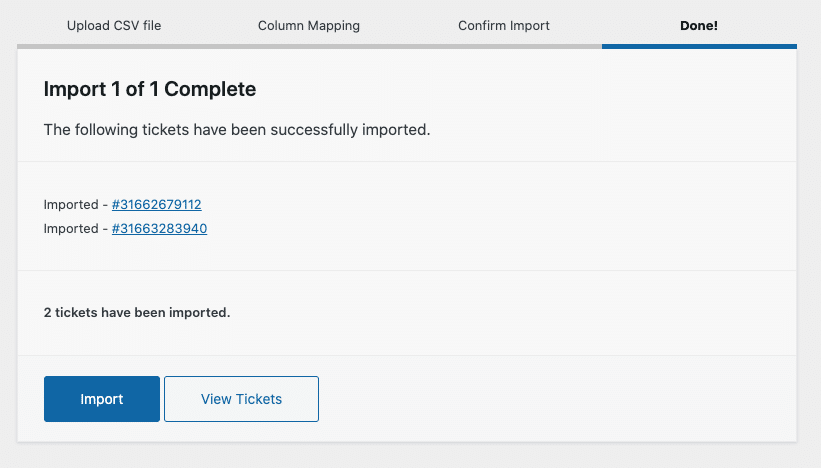This screenshot has height=468, width=821.
Task: Click the 'successfully imported' description sentence
Action: pos(237,130)
